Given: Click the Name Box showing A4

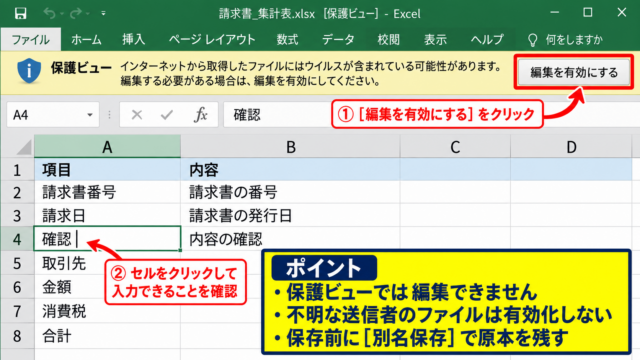Looking at the screenshot, I should pos(53,115).
